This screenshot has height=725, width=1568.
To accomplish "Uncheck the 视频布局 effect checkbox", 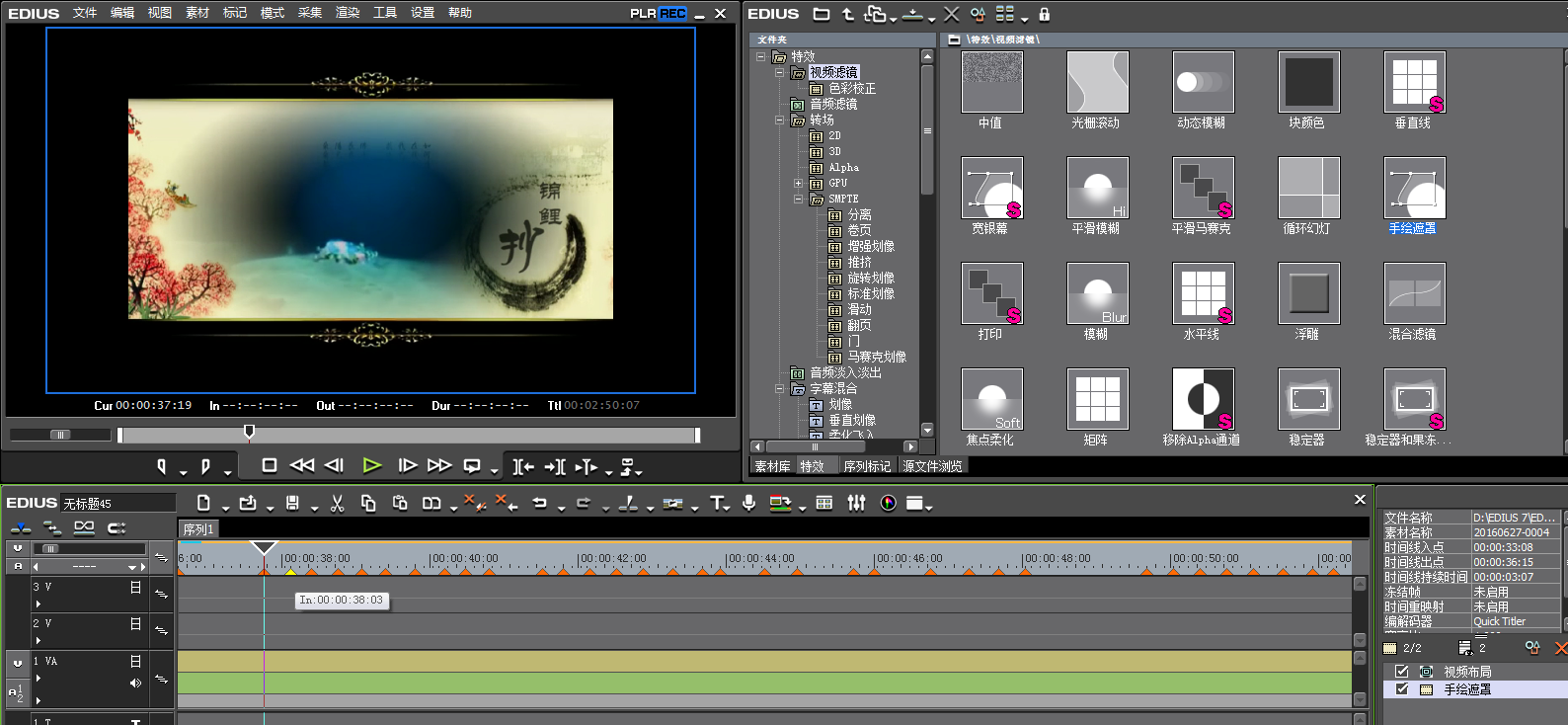I will [1402, 671].
